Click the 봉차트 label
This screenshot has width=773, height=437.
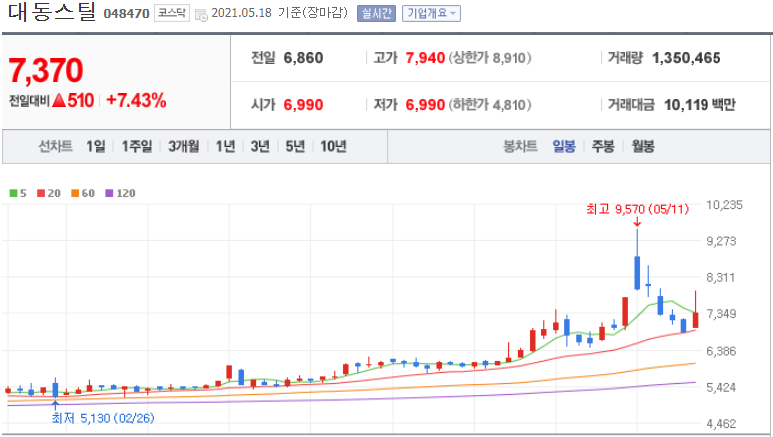pos(520,146)
